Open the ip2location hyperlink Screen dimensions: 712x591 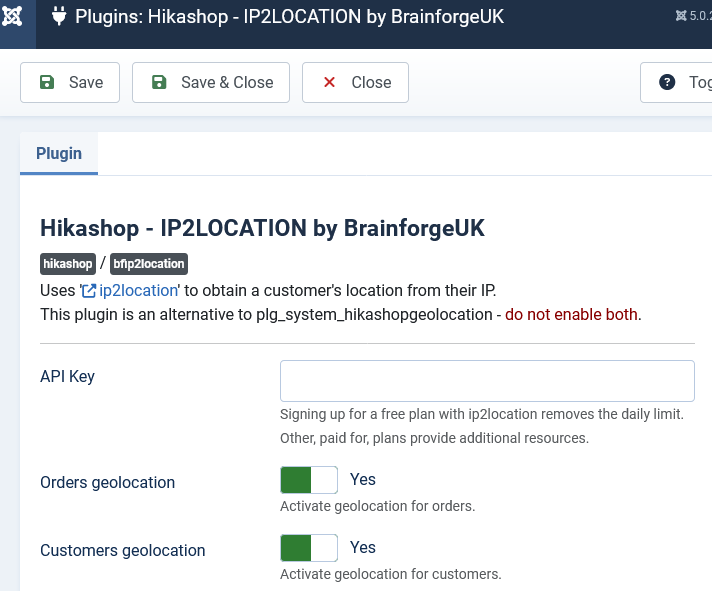[x=138, y=291]
